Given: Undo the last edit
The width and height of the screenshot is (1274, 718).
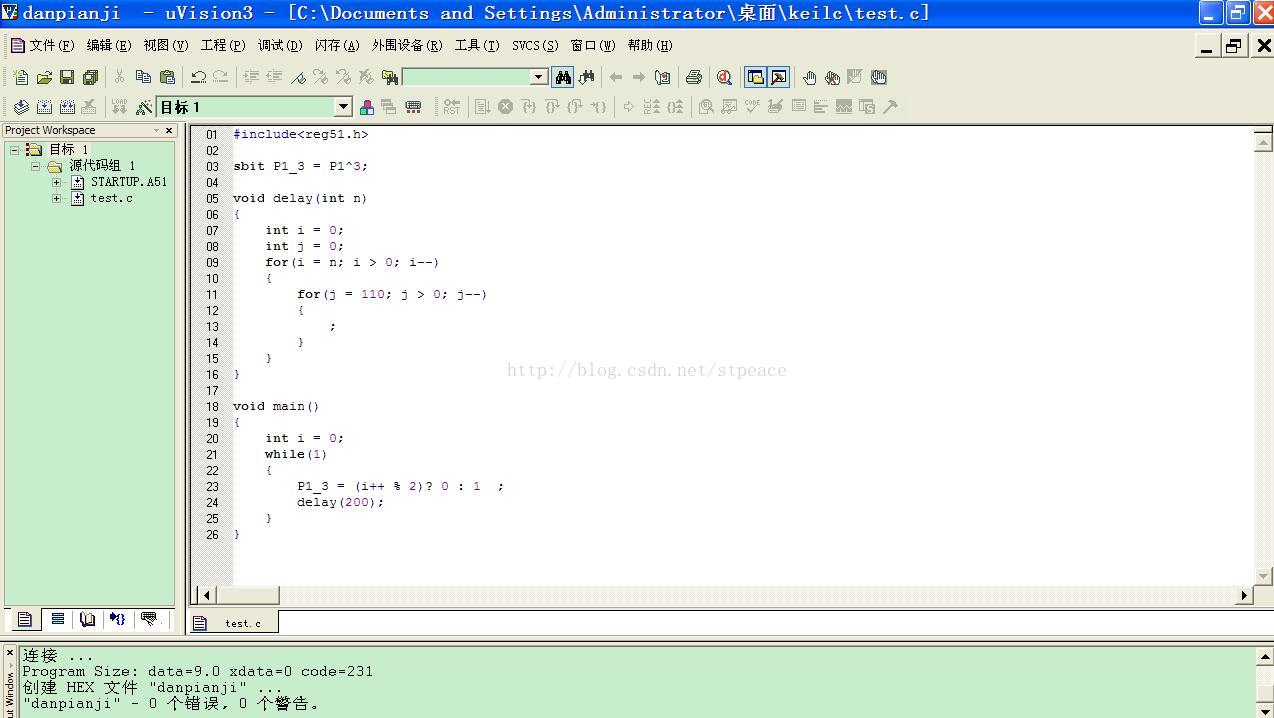Looking at the screenshot, I should 198,77.
